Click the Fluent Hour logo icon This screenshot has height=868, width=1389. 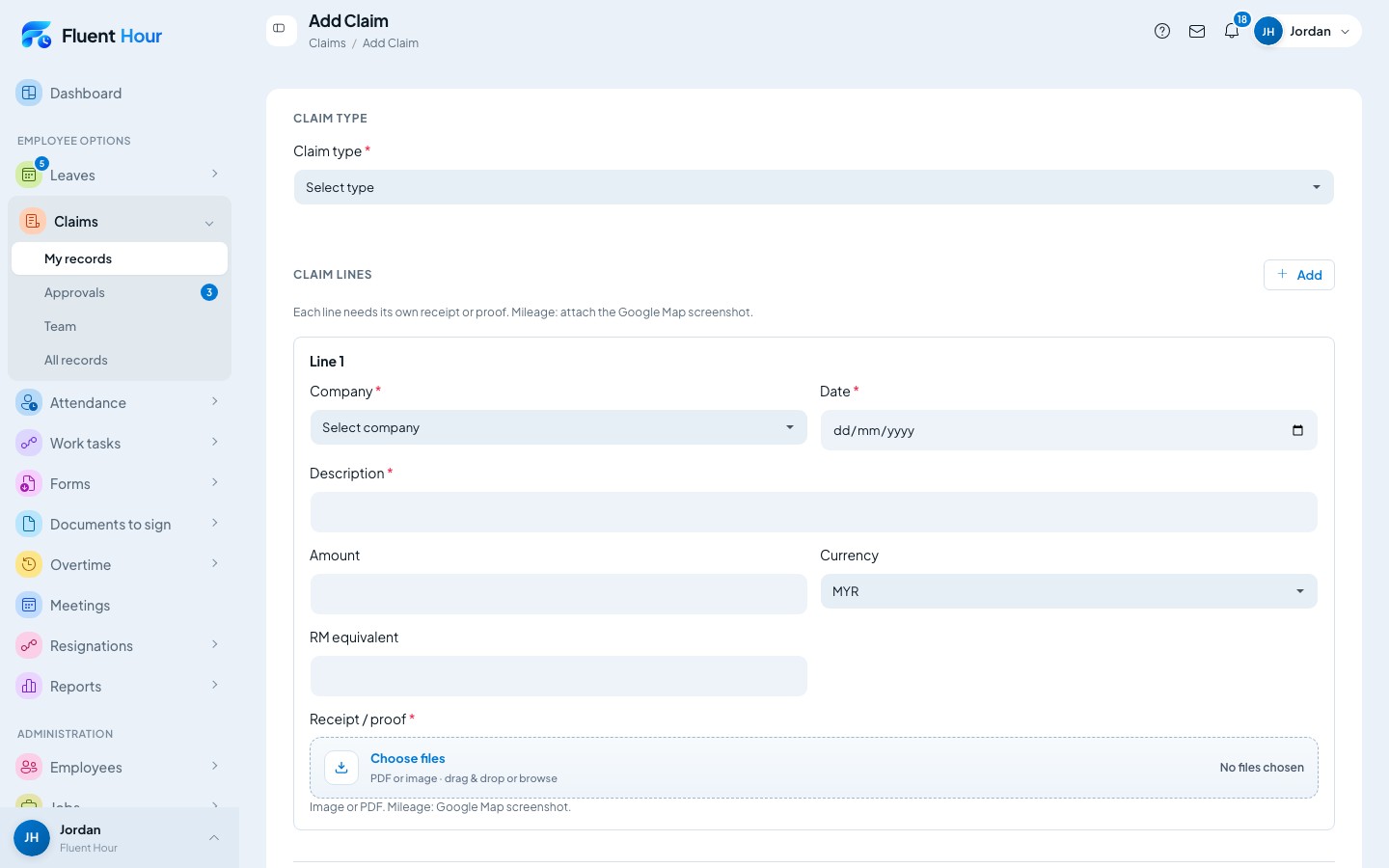pyautogui.click(x=37, y=36)
